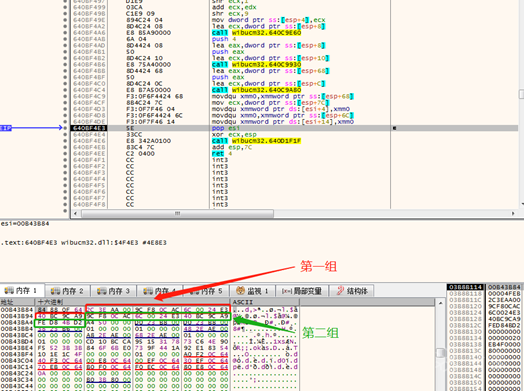This screenshot has width=524, height=391.
Task: Select stack value 2C3EAA00
Action: tap(505, 300)
